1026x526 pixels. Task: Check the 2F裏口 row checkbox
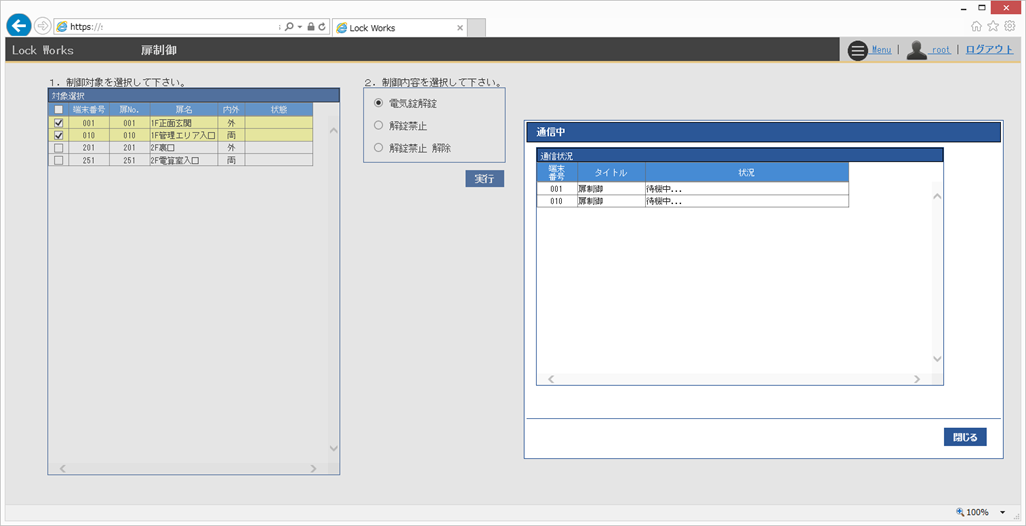click(x=58, y=147)
